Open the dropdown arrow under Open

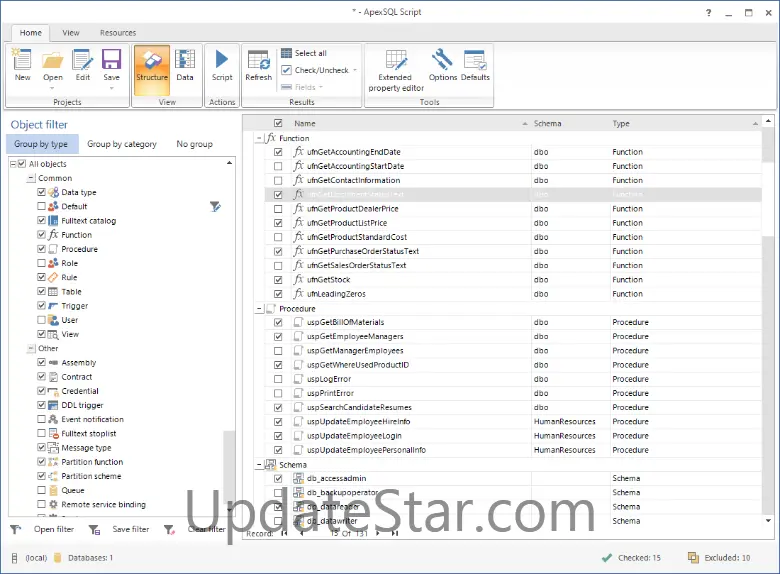52,89
